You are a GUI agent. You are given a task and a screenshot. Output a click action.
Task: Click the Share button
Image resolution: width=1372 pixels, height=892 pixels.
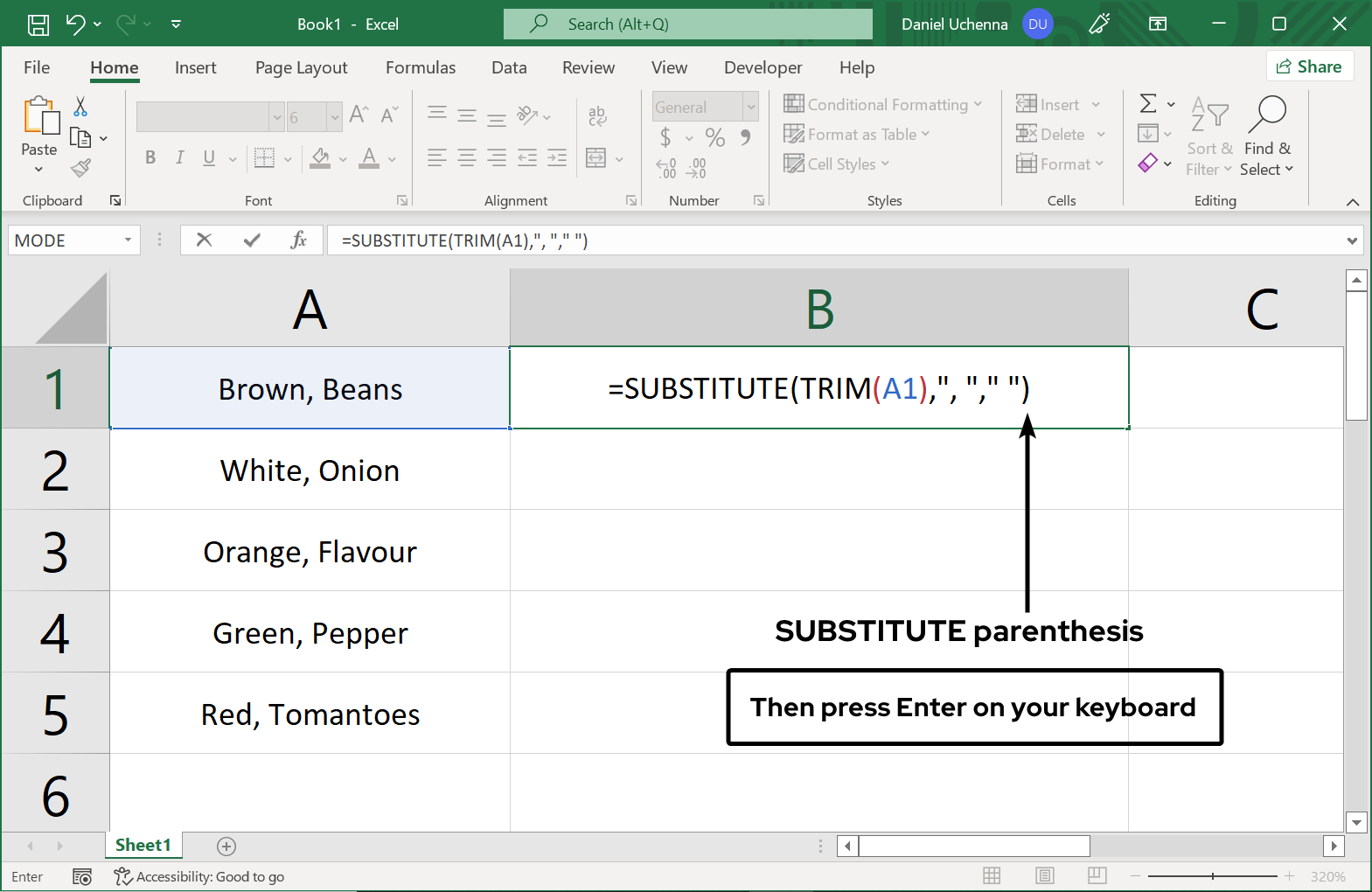point(1309,66)
